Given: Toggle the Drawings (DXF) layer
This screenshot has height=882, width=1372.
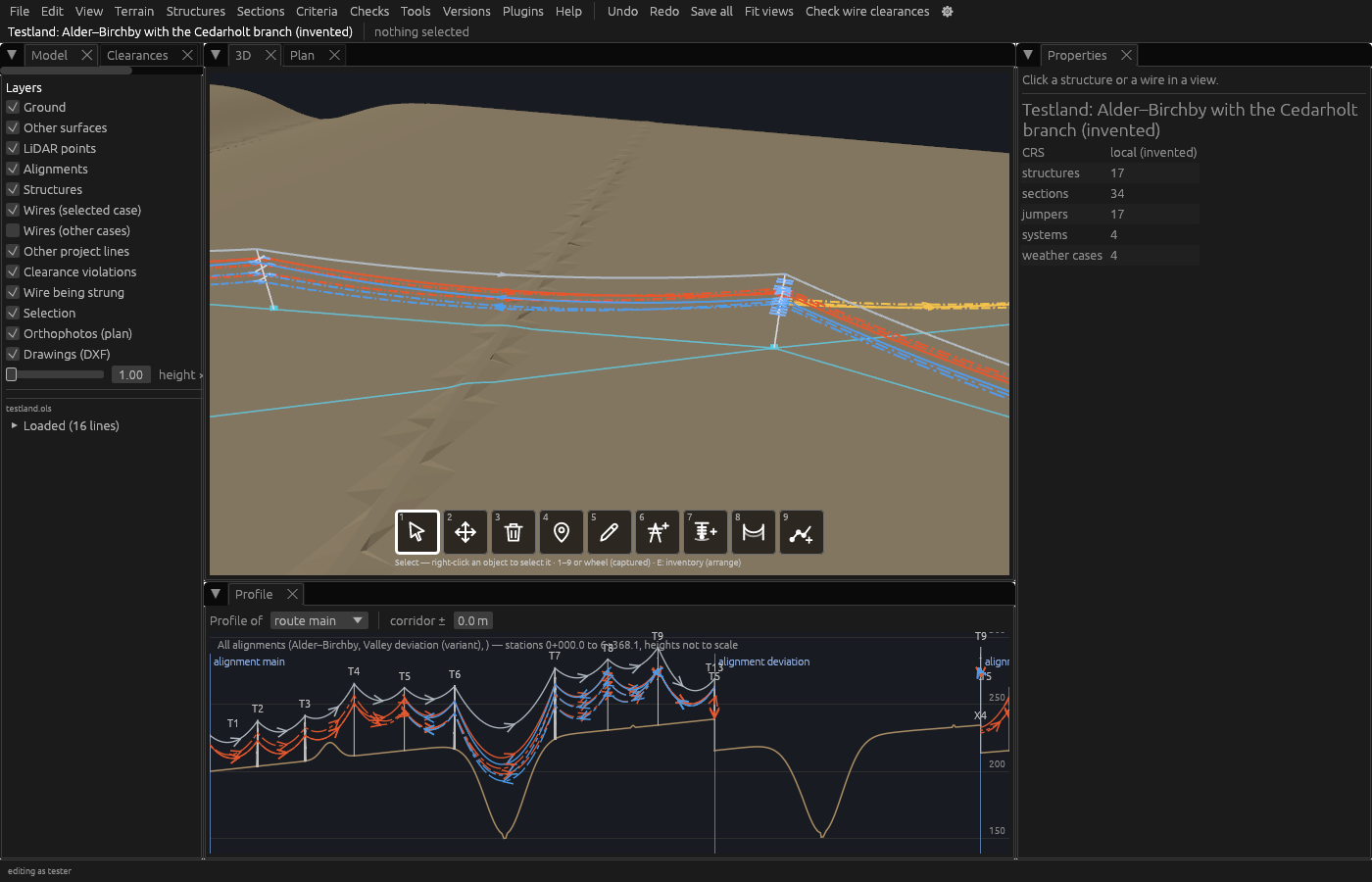Looking at the screenshot, I should pyautogui.click(x=13, y=354).
